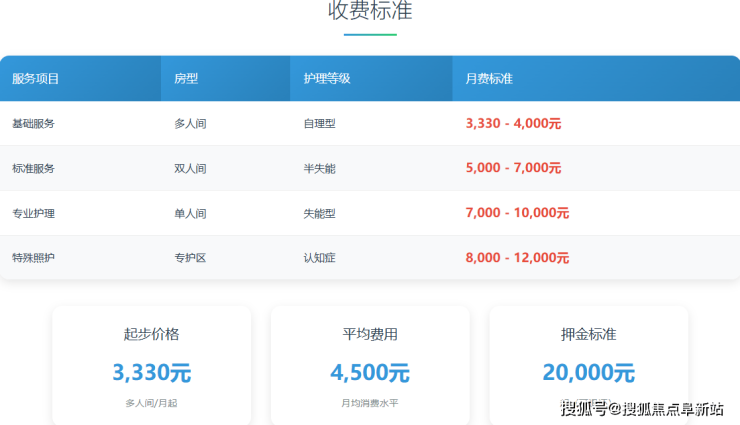
Task: Click the 双人间 room type cell
Action: coord(190,169)
